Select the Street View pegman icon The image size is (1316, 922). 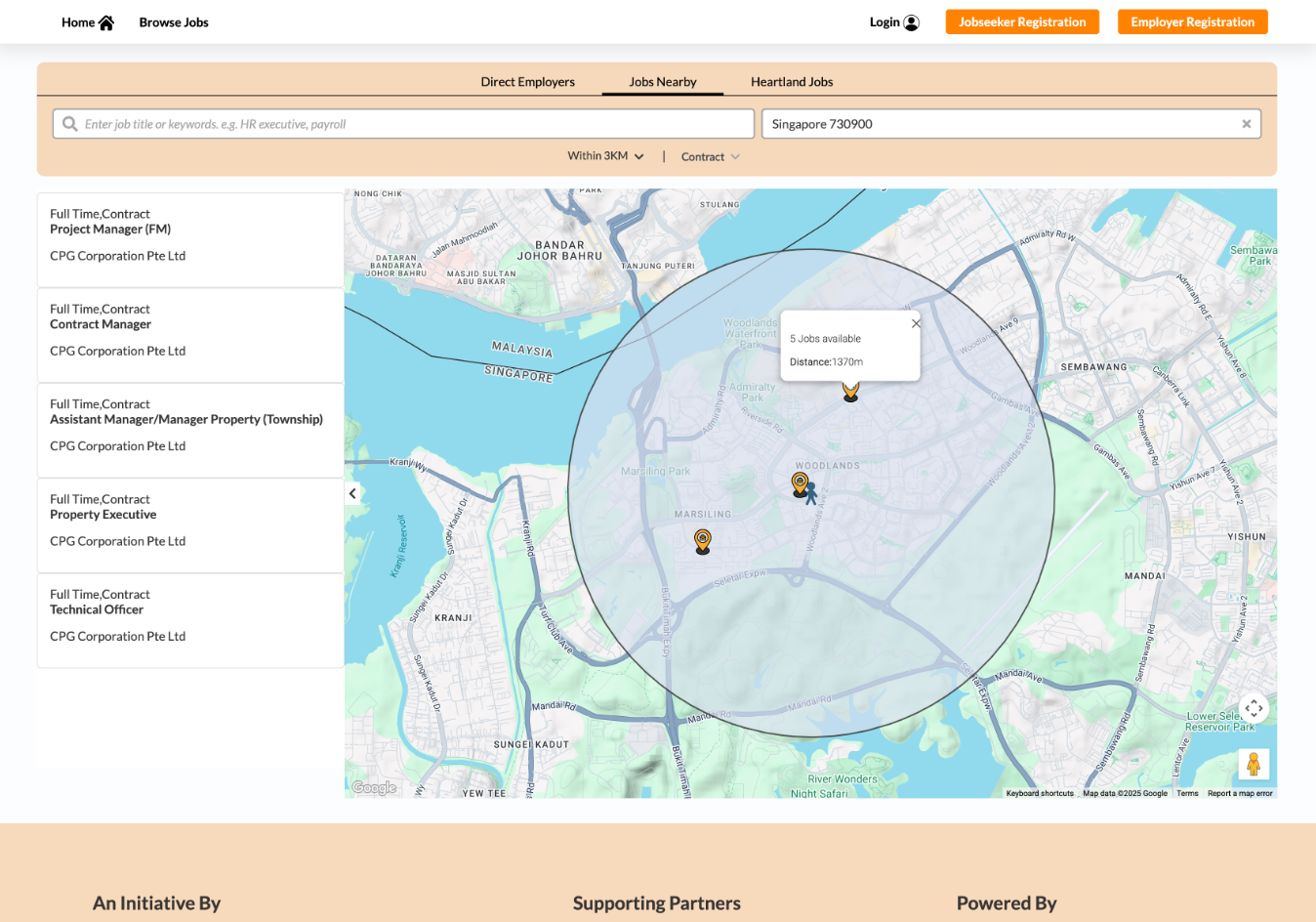(x=1254, y=764)
